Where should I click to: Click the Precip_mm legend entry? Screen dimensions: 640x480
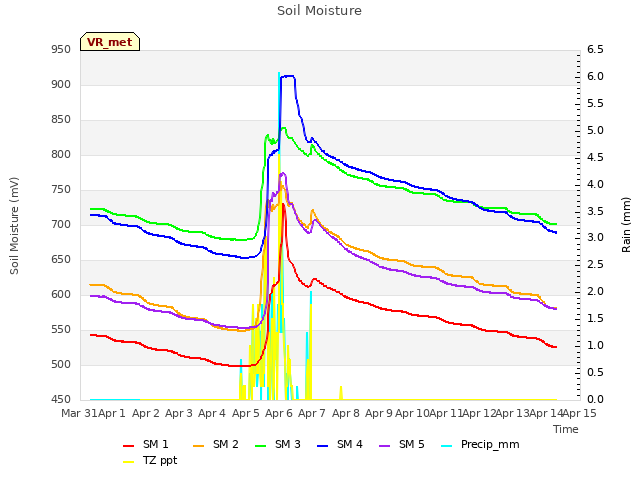[x=480, y=444]
